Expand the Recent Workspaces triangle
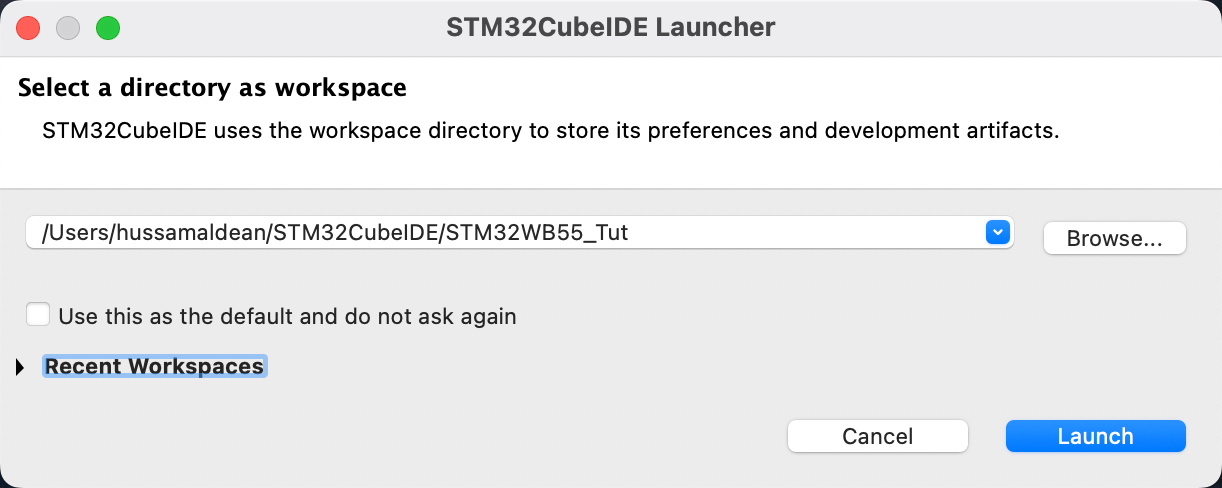Viewport: 1222px width, 488px height. (20, 367)
